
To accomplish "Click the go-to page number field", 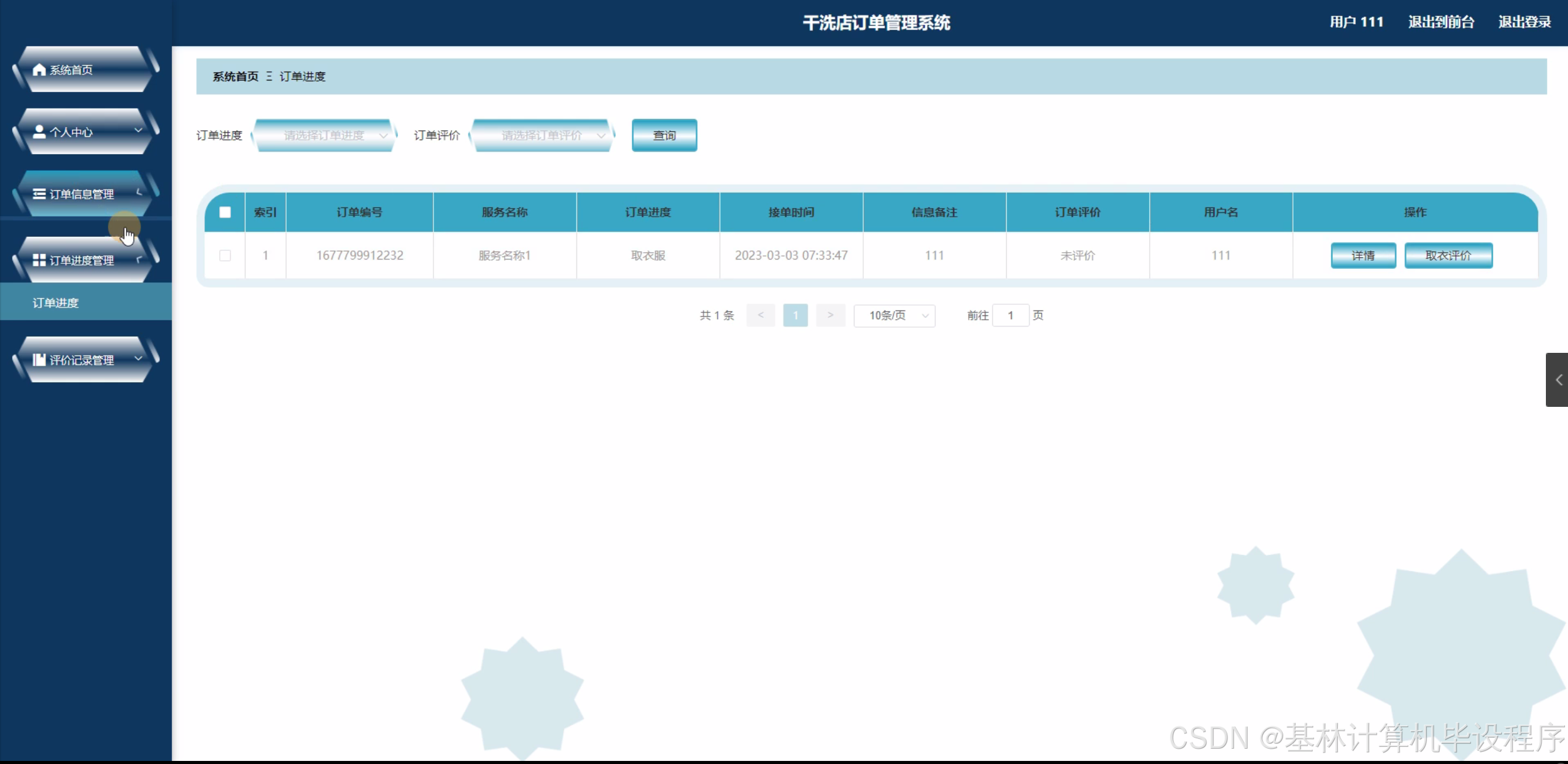I will (x=1010, y=315).
